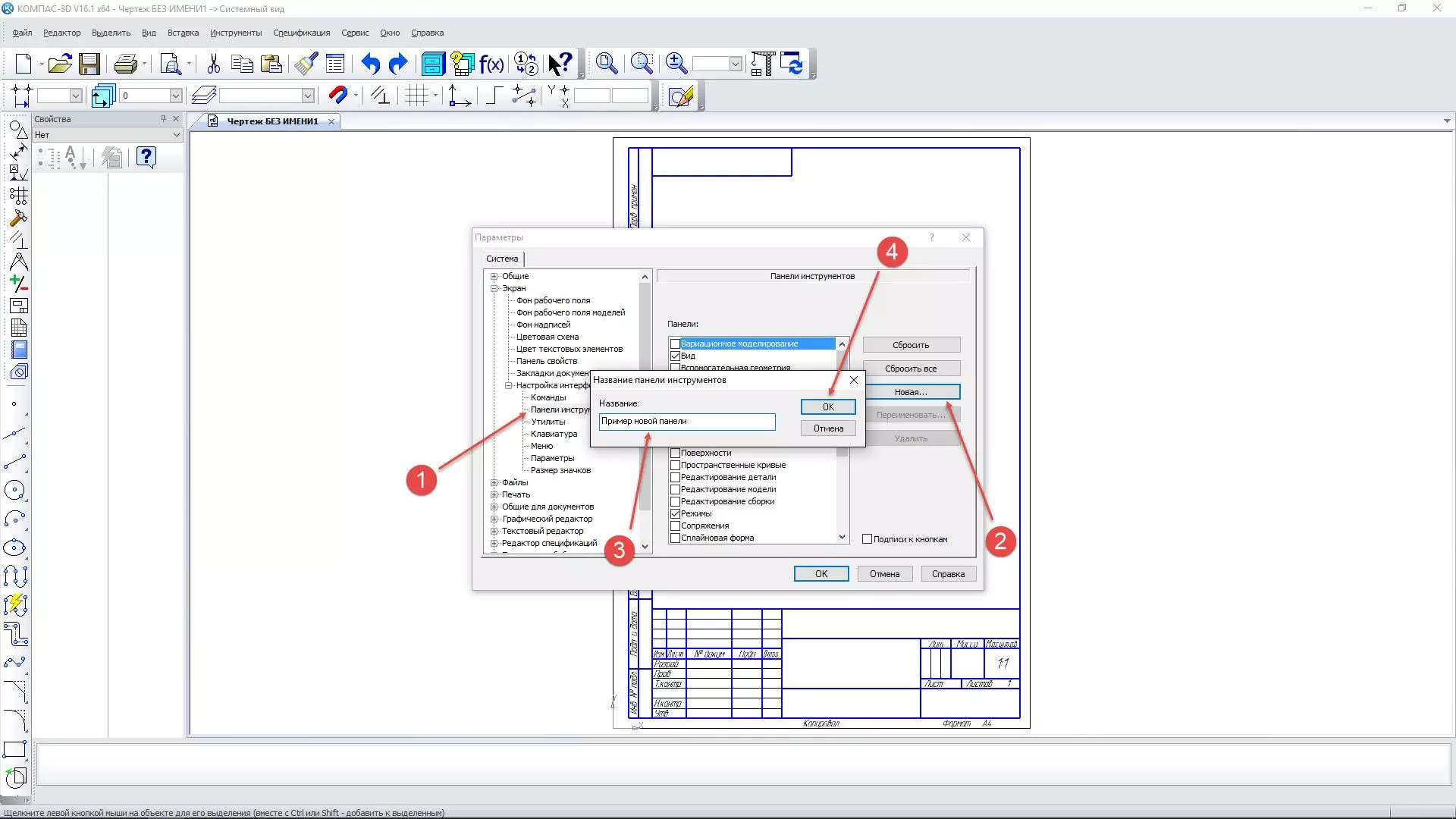
Task: Open the Редактор menu
Action: coord(61,33)
